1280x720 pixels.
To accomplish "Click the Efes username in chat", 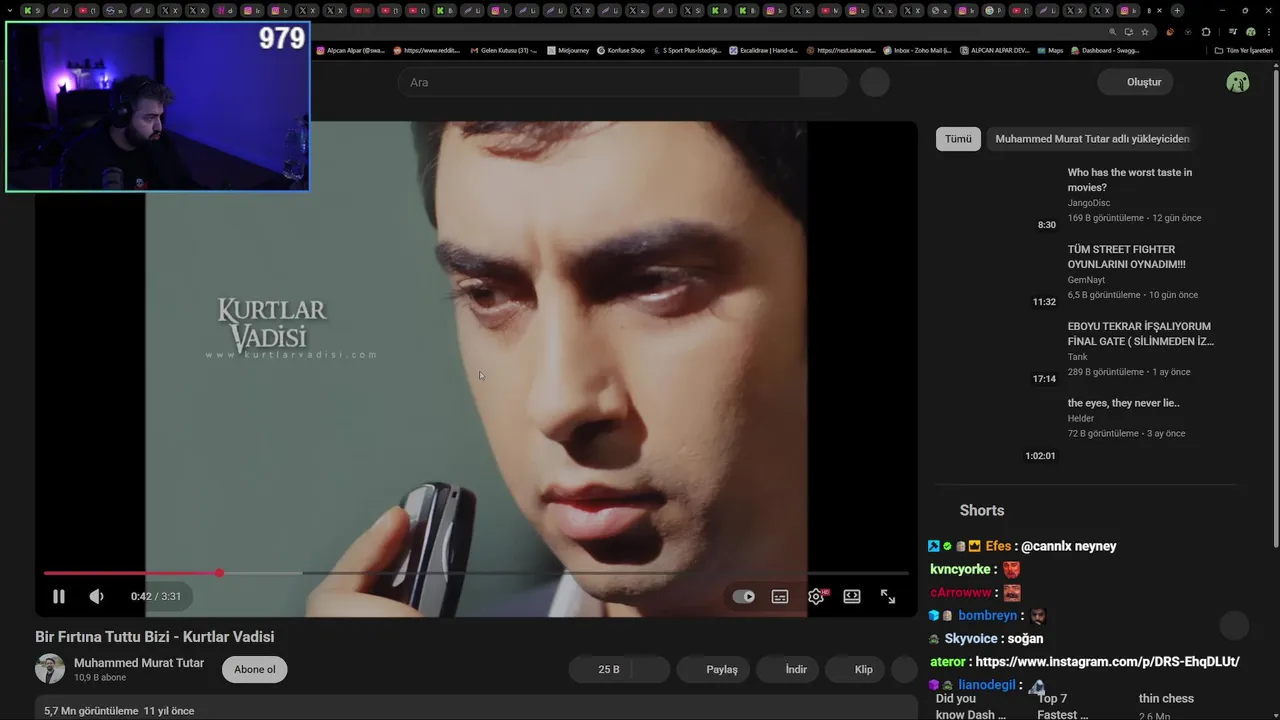I will [x=998, y=546].
